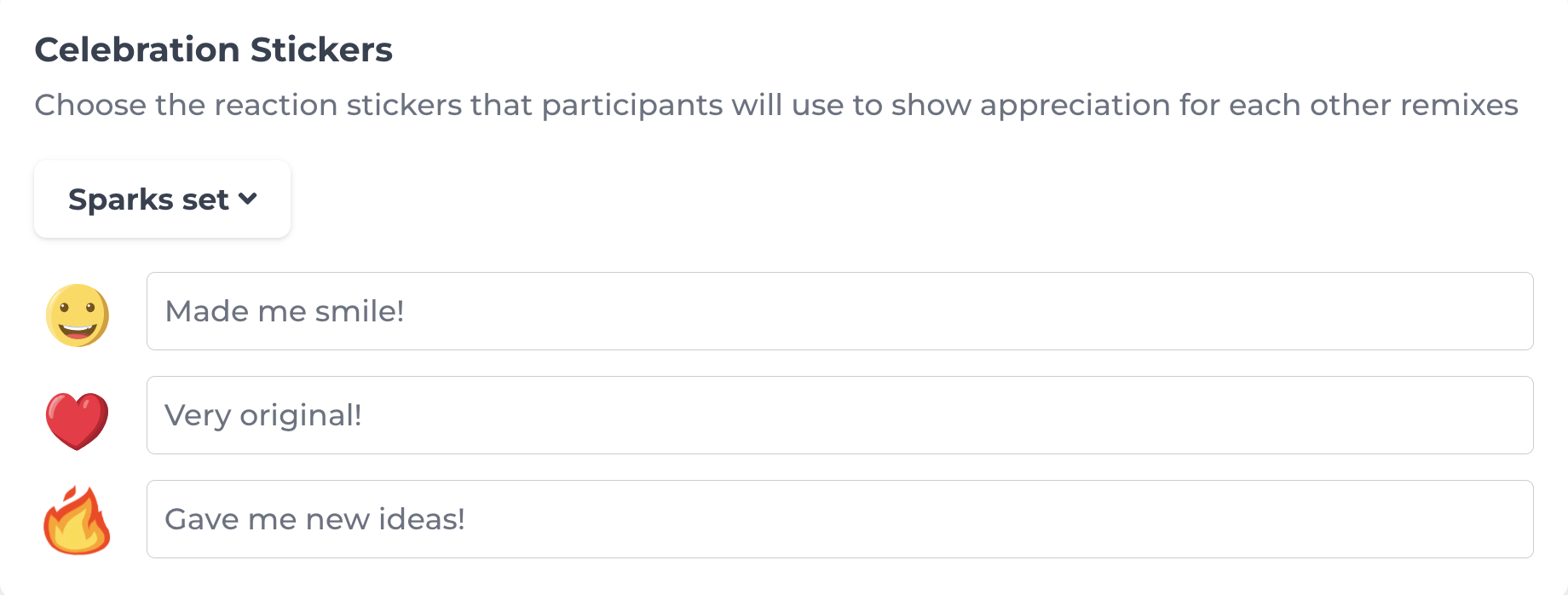1568x595 pixels.
Task: Click the reaction stickers description text
Action: pyautogui.click(x=775, y=105)
